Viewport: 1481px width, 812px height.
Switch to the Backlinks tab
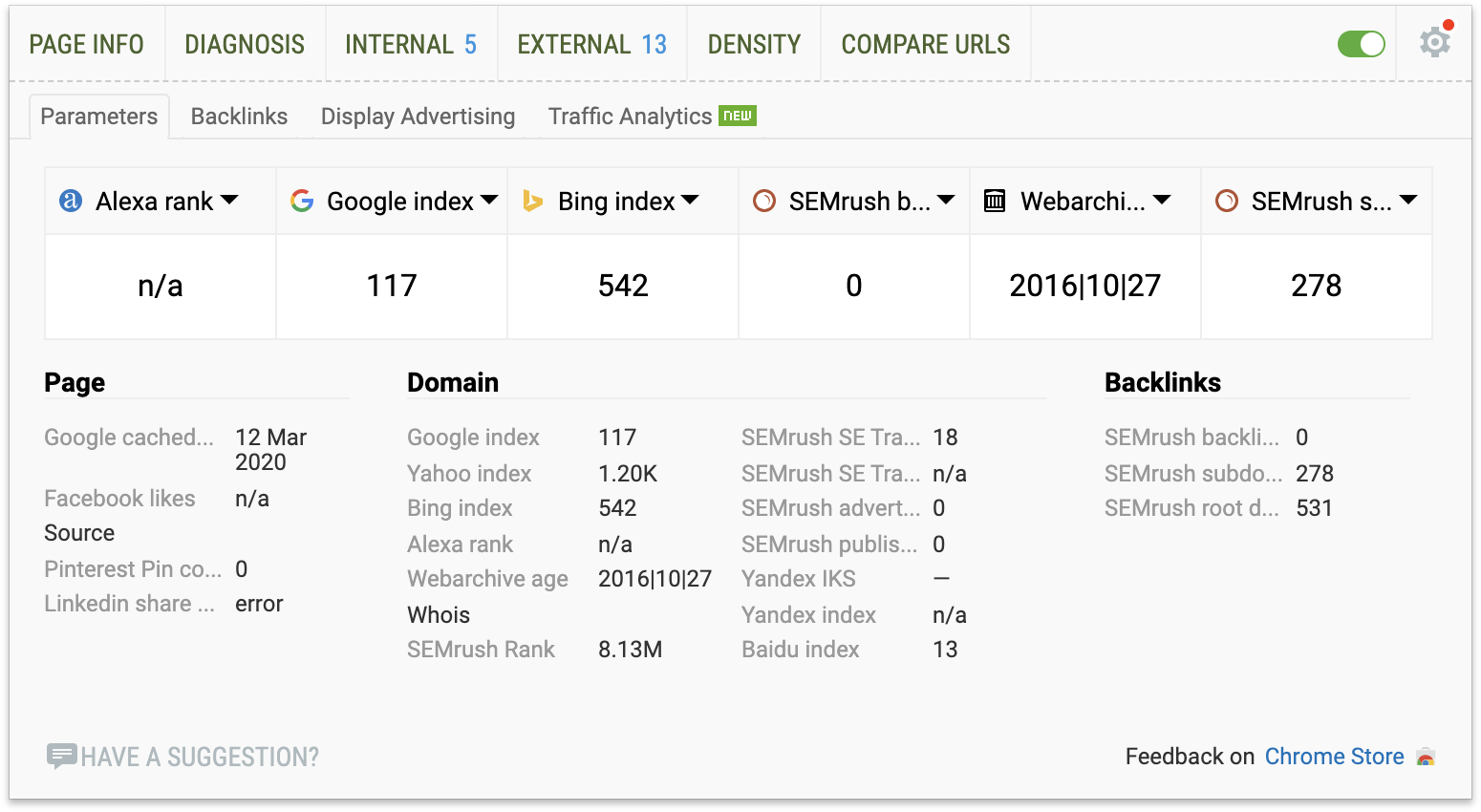239,117
